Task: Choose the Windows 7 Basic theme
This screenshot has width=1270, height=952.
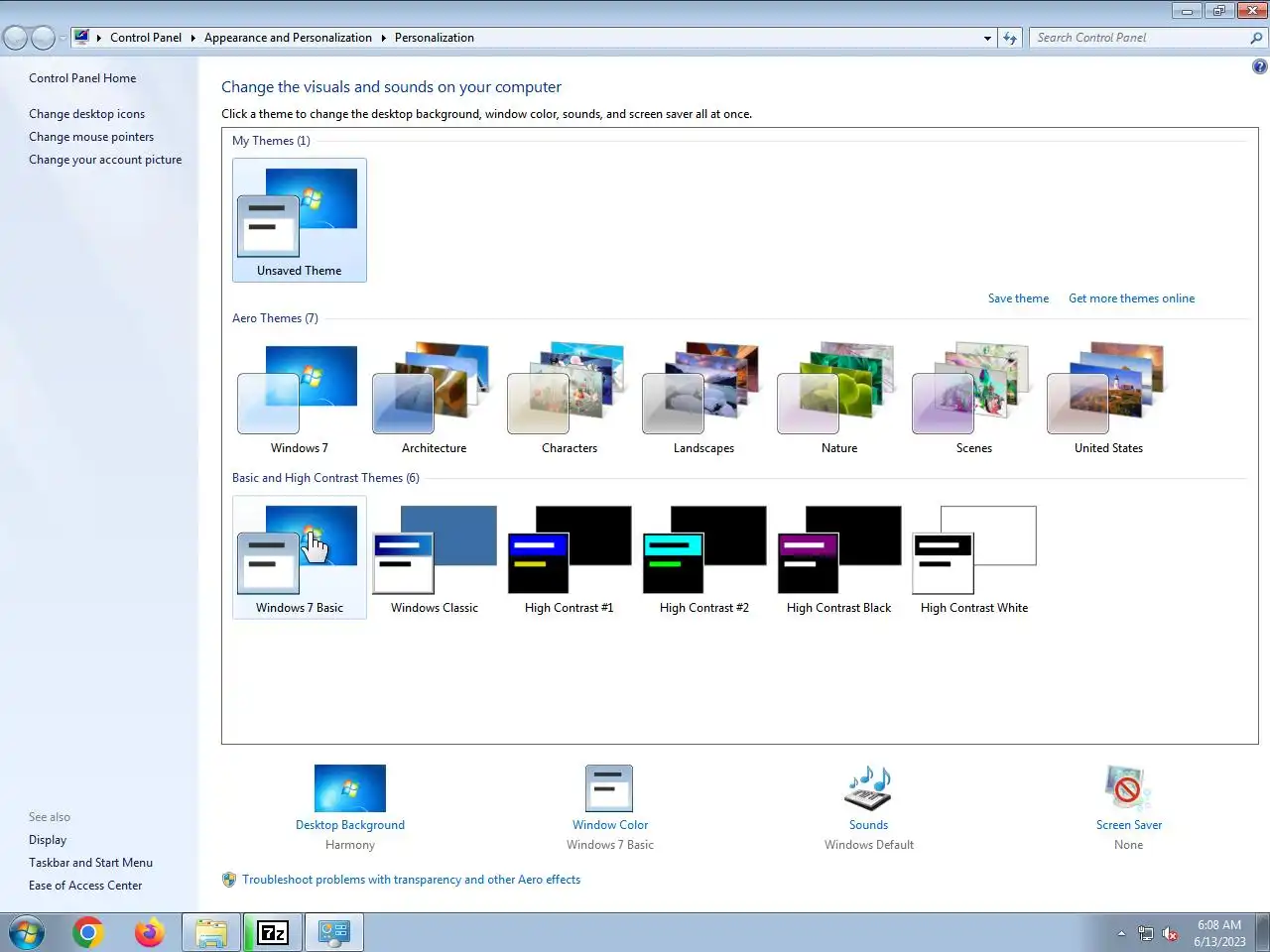Action: tap(299, 557)
